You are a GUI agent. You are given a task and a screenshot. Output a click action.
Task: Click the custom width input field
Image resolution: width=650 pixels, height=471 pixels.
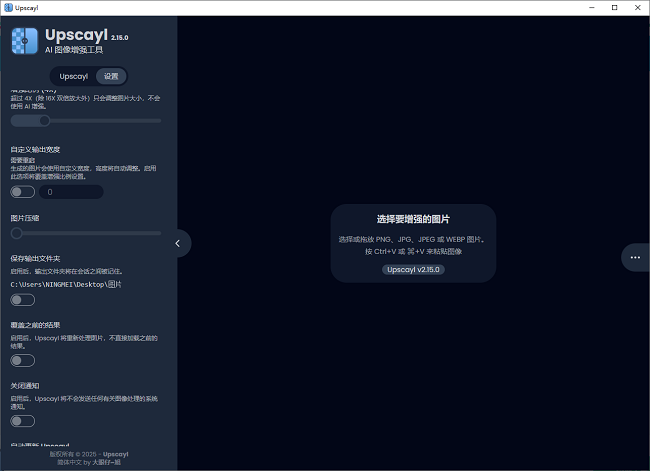[x=71, y=192]
